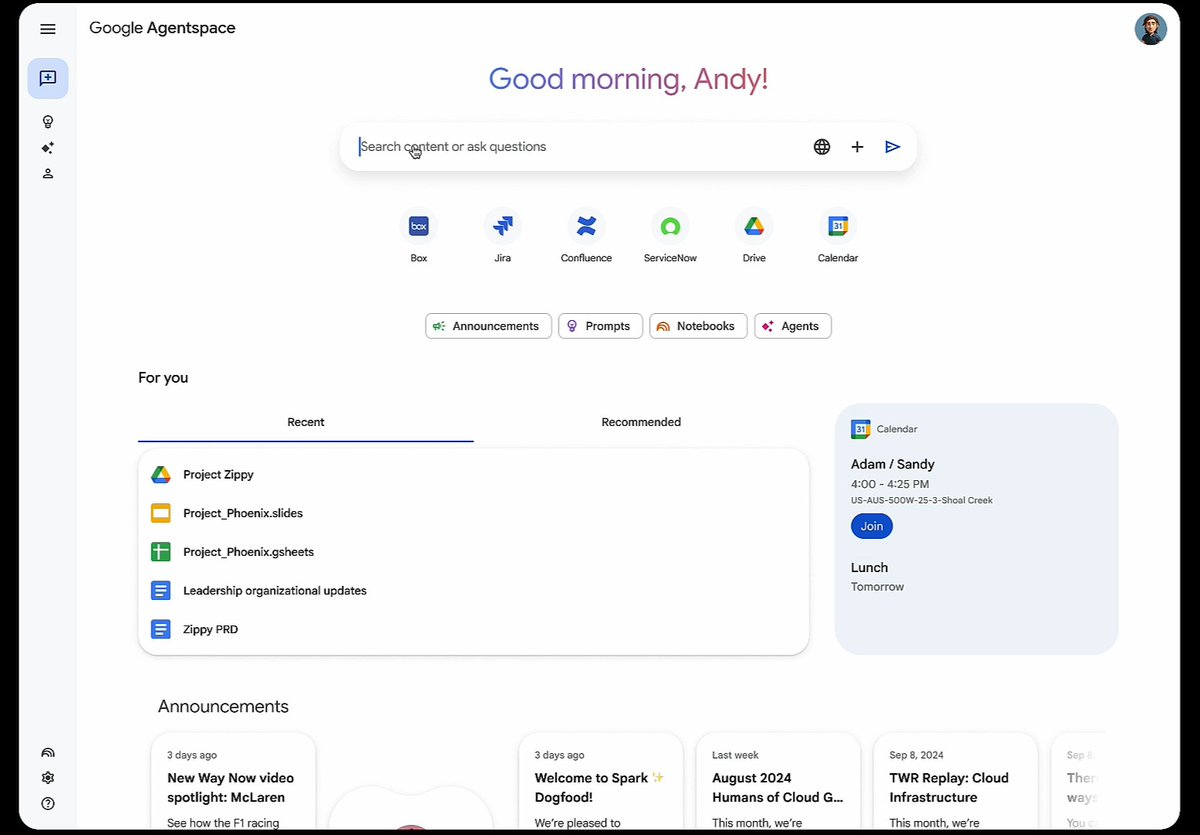The width and height of the screenshot is (1200, 835).
Task: Open the Confluence connector icon
Action: coord(586,227)
